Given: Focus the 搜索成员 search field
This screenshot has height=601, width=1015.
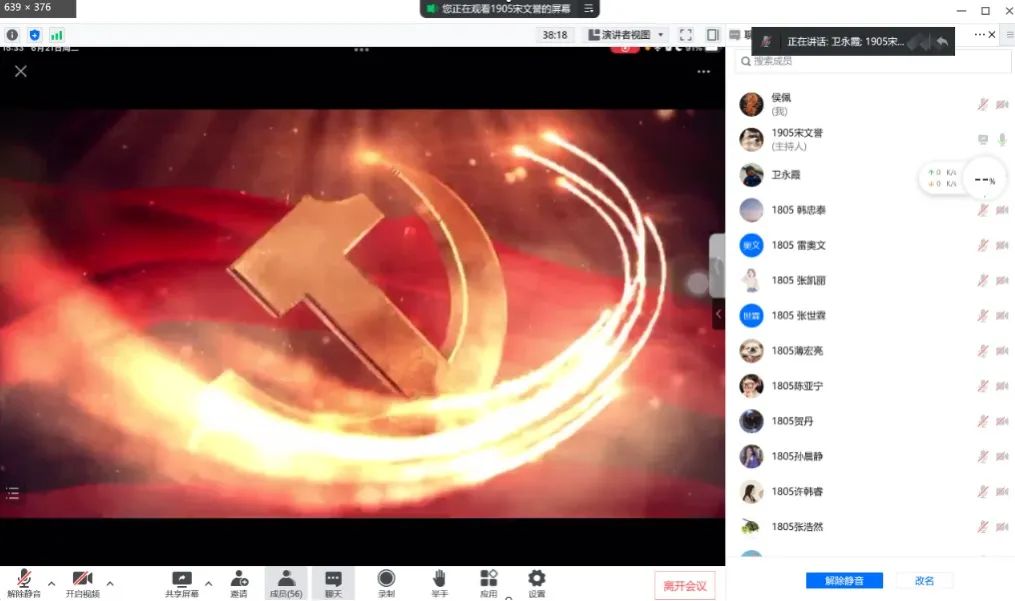Looking at the screenshot, I should (860, 62).
